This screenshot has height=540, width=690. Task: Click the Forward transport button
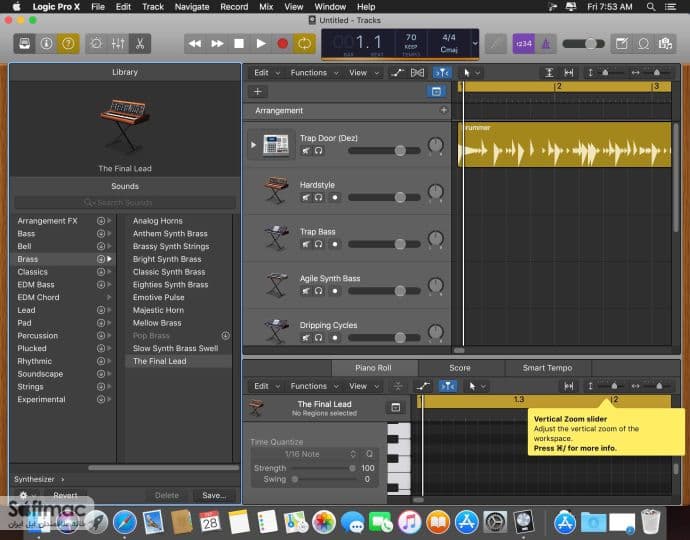217,44
